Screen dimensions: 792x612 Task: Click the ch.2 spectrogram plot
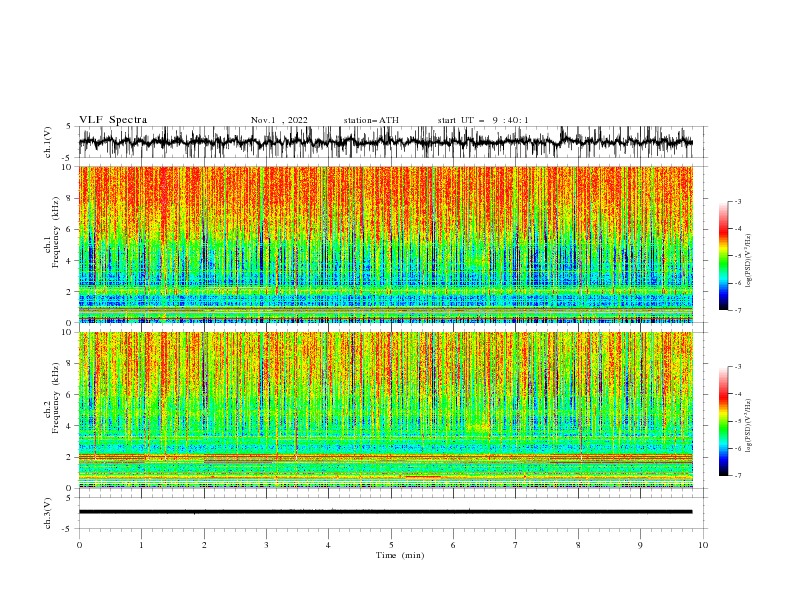[386, 410]
